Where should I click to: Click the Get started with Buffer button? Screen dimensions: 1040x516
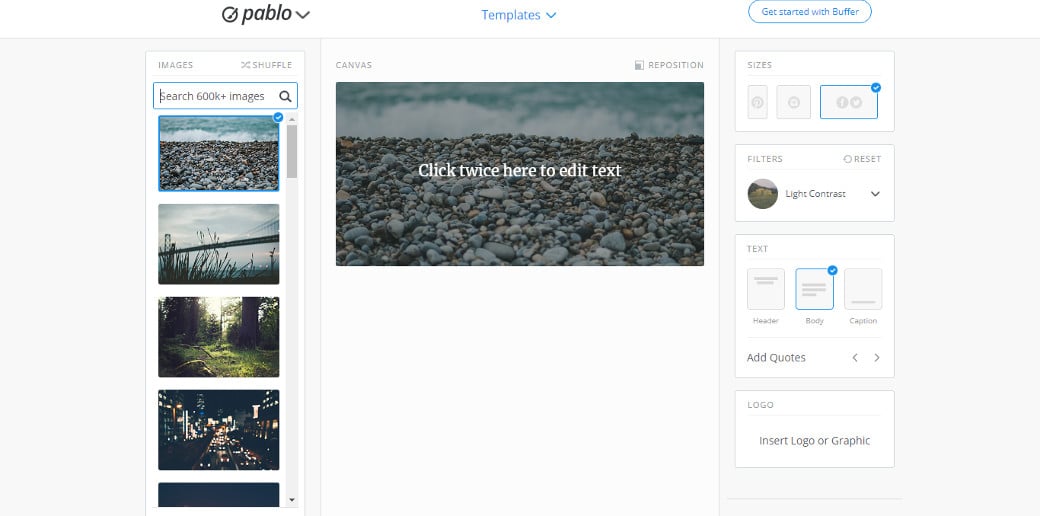[x=810, y=12]
